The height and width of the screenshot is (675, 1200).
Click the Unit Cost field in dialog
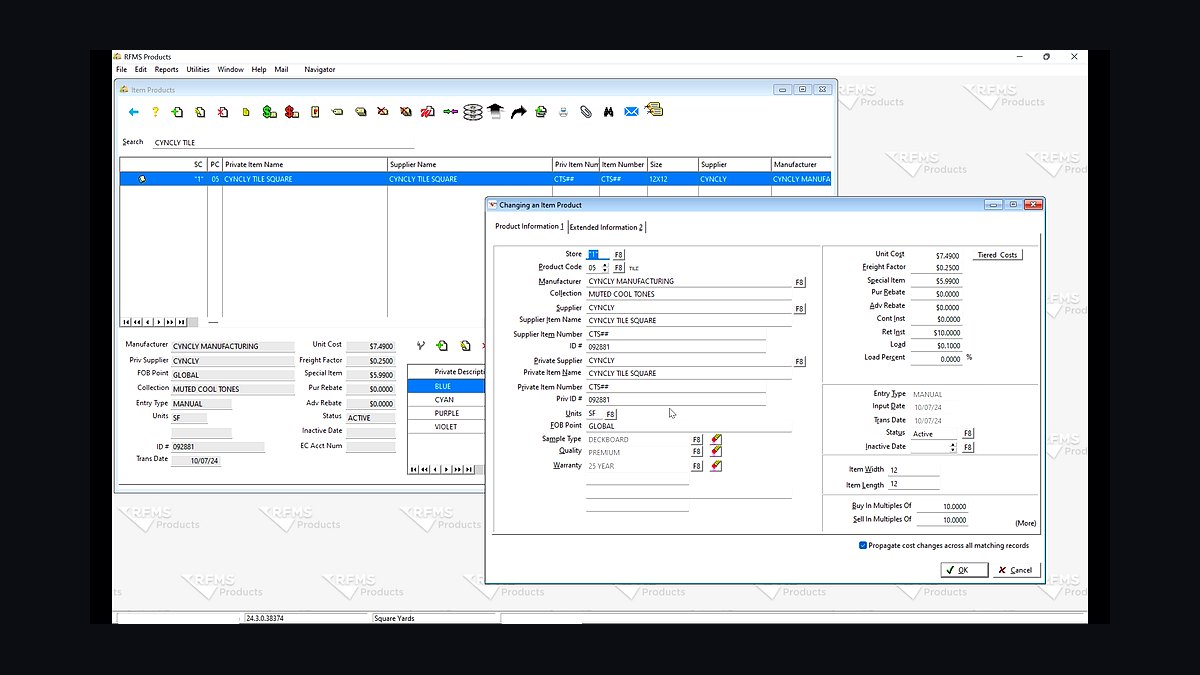point(938,255)
